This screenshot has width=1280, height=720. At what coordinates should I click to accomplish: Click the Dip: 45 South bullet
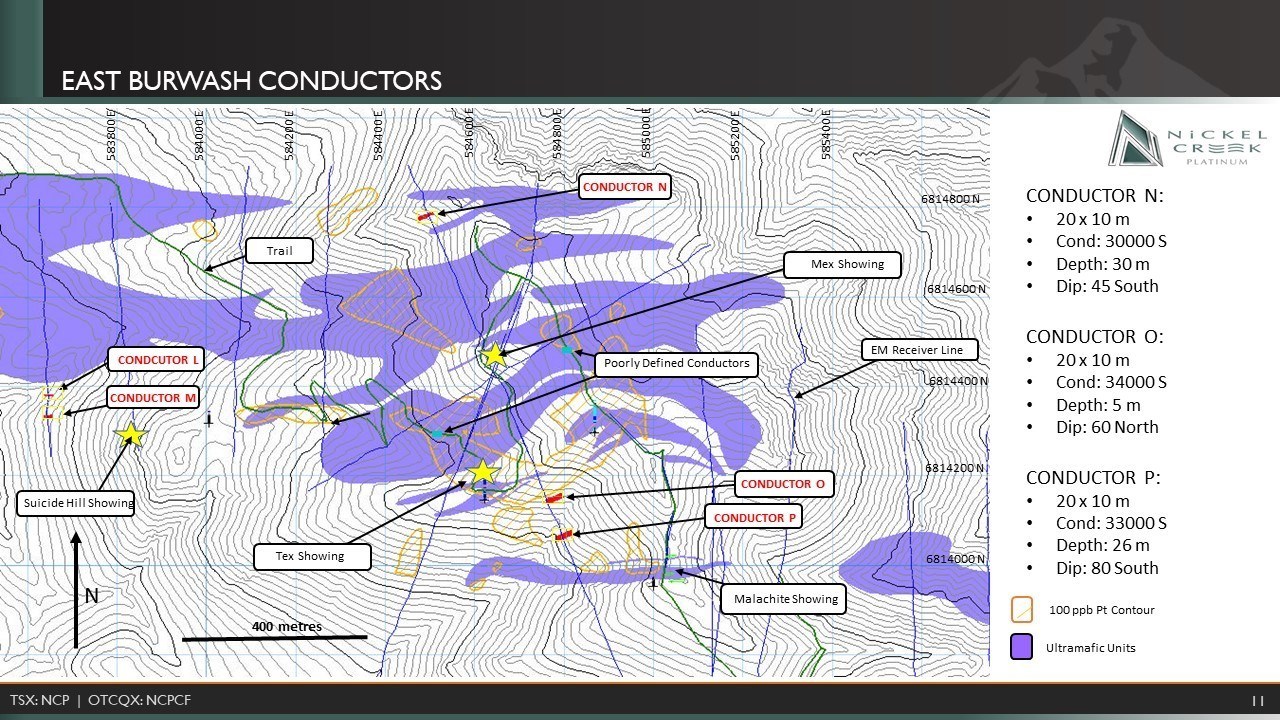pos(1107,287)
